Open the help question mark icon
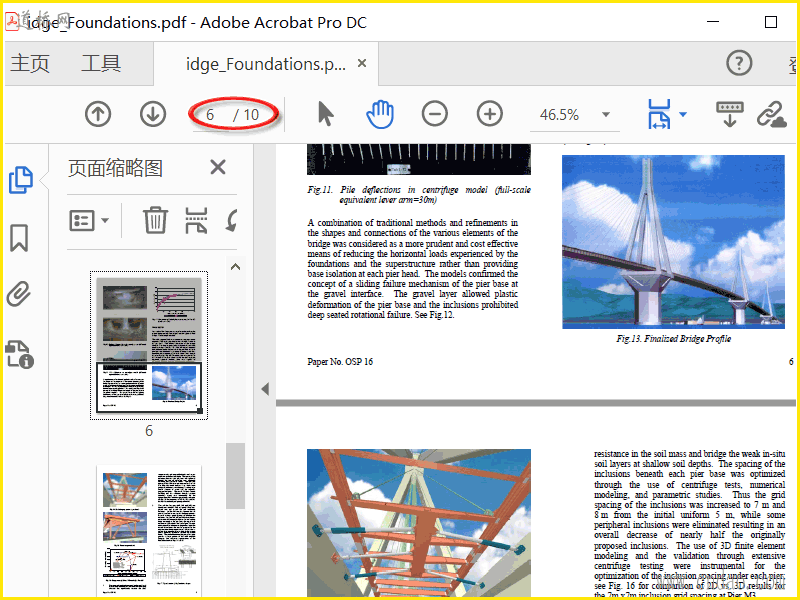Screen dimensions: 800x600 pyautogui.click(x=739, y=63)
